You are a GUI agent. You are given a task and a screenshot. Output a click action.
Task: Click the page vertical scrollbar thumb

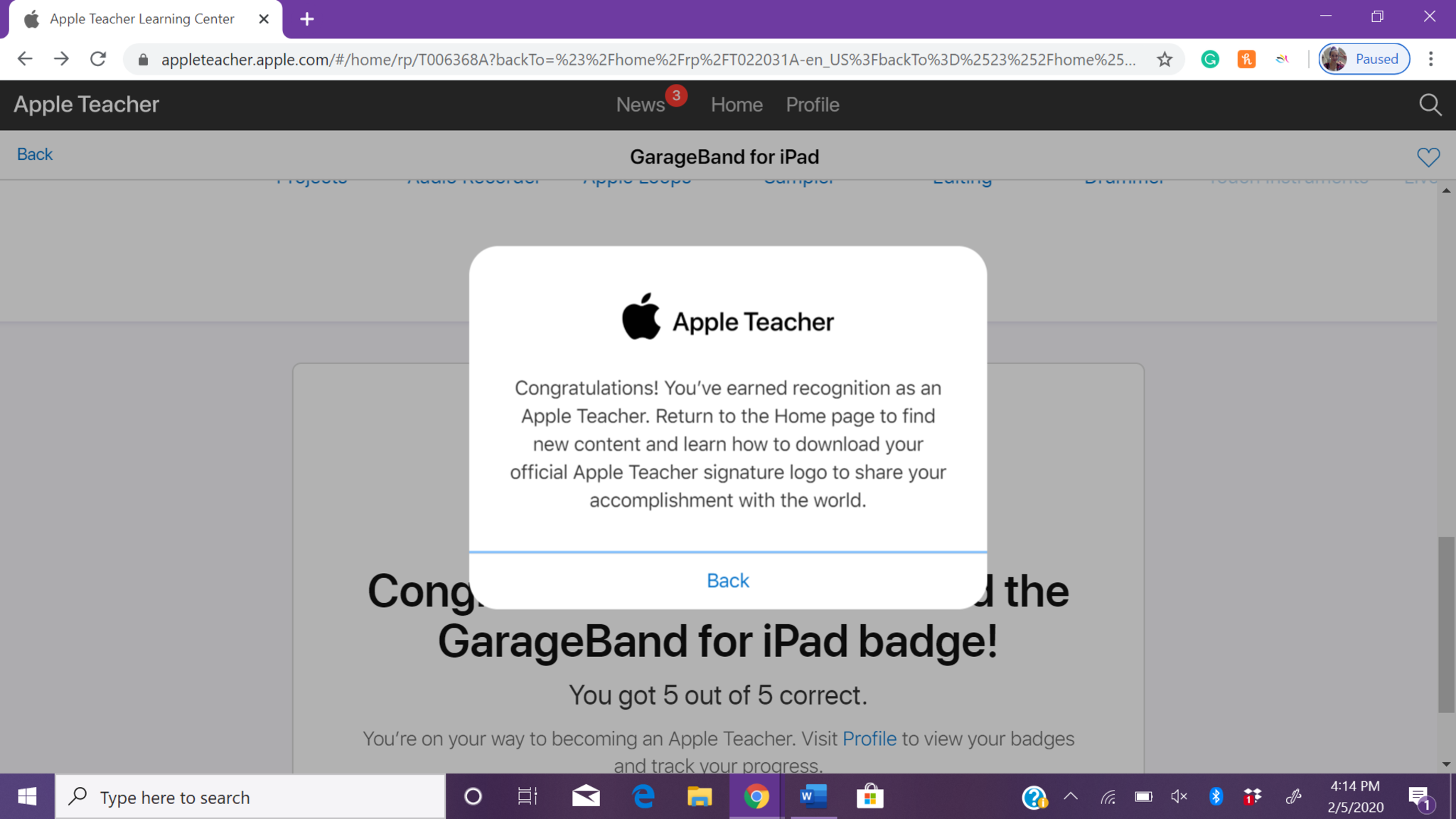pos(1446,624)
